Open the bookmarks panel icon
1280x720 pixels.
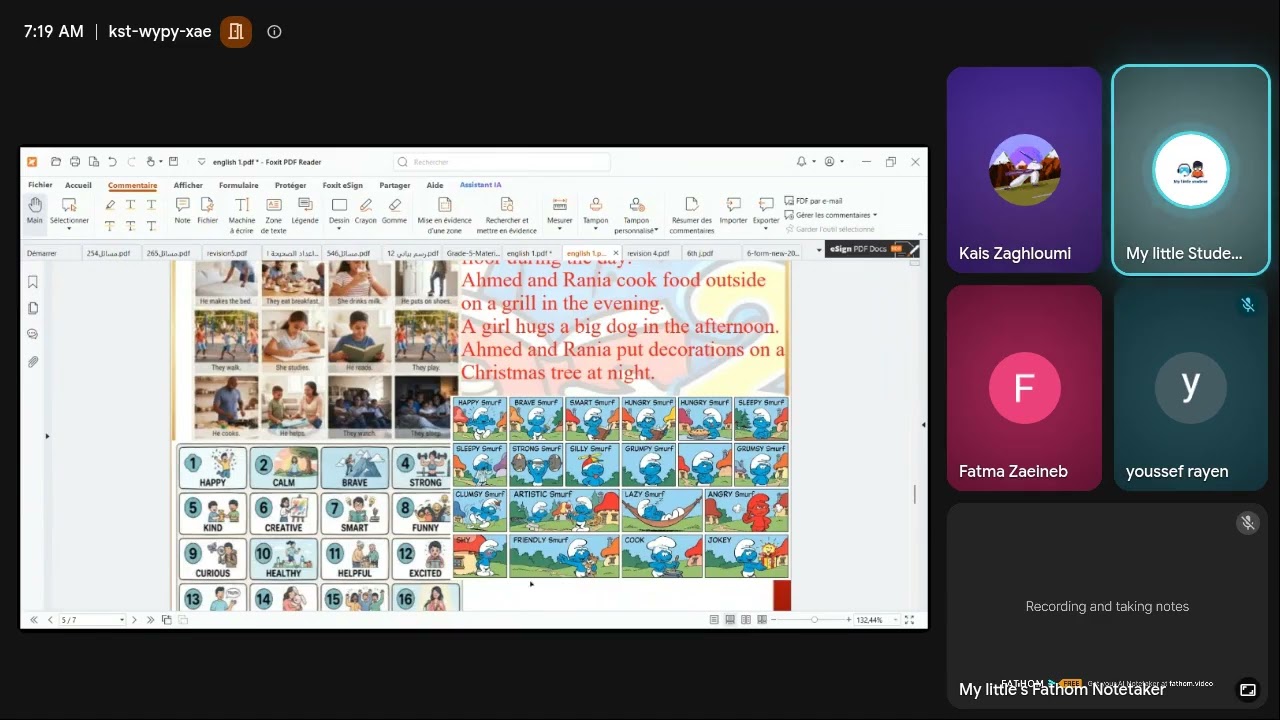(33, 282)
